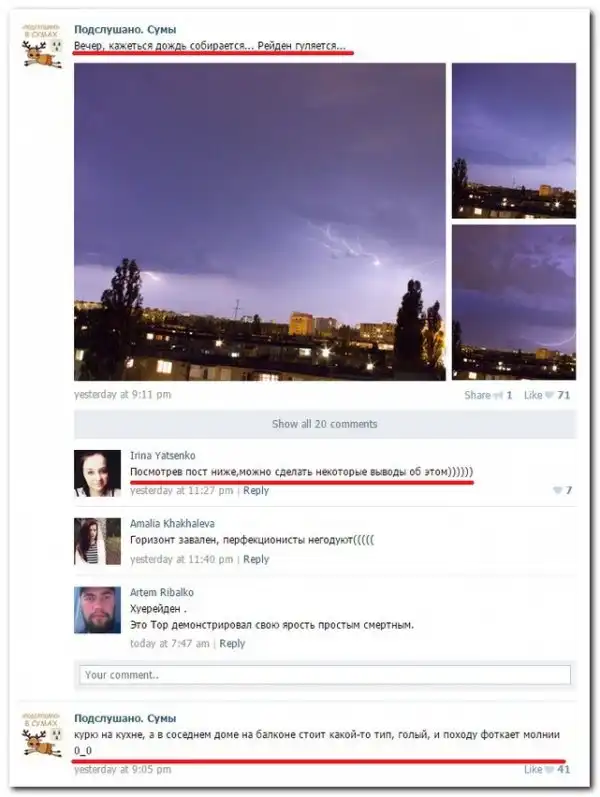This screenshot has width=600, height=797.
Task: Click the Like heart on the lightning photo post
Action: (549, 395)
